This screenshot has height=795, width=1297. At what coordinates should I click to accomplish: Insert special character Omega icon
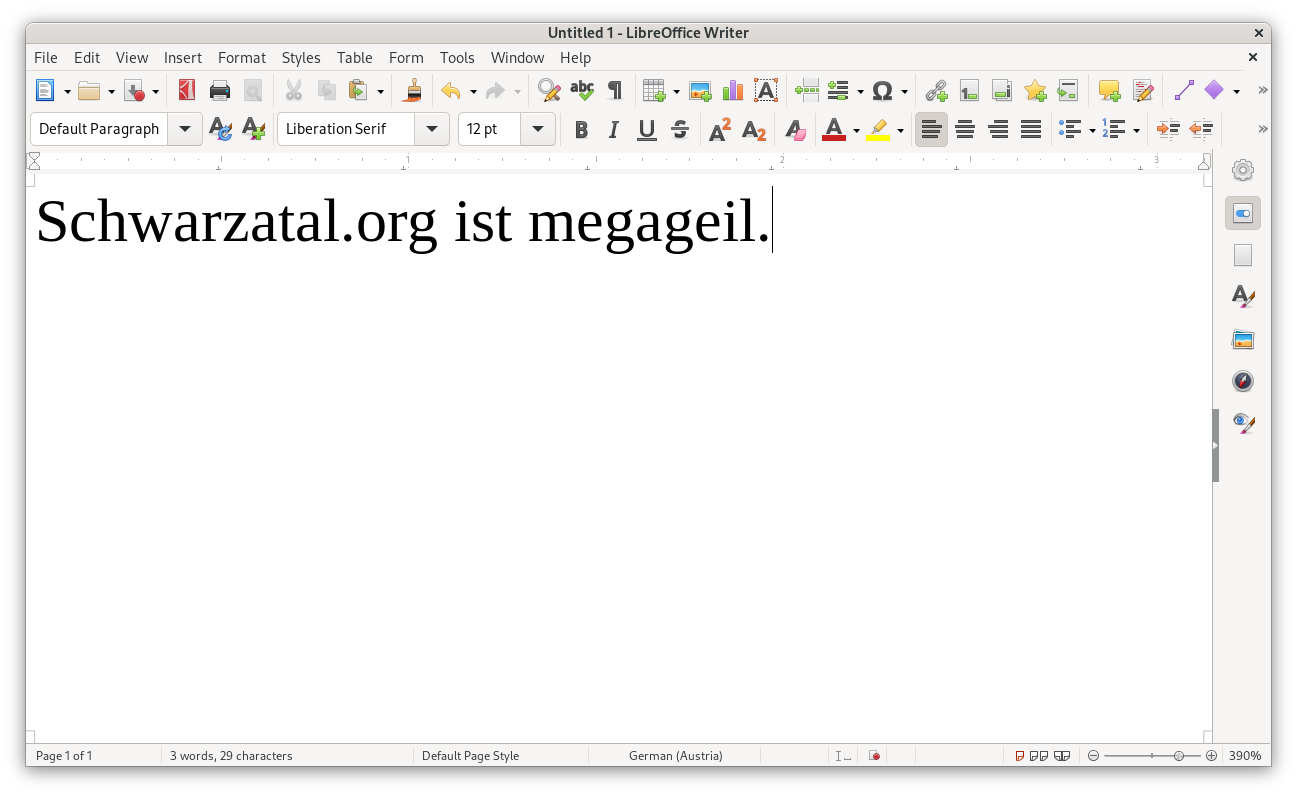(882, 91)
